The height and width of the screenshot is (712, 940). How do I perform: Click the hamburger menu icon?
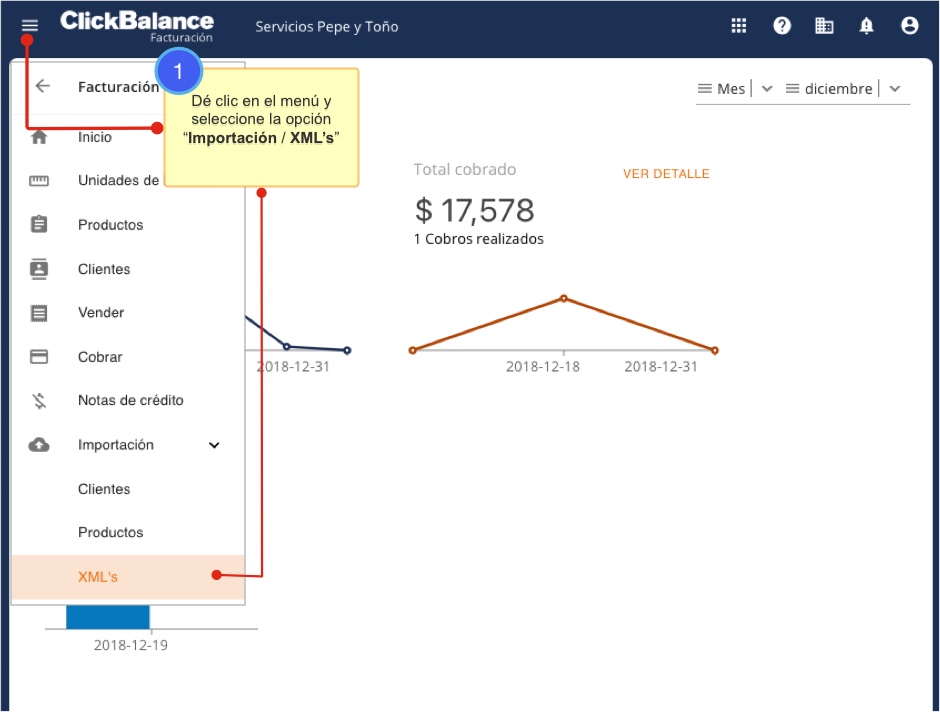[30, 26]
